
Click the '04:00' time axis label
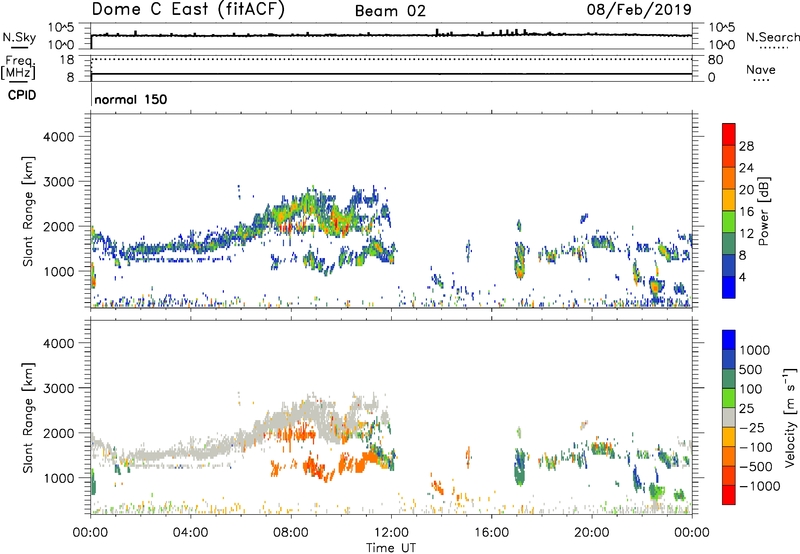click(190, 533)
